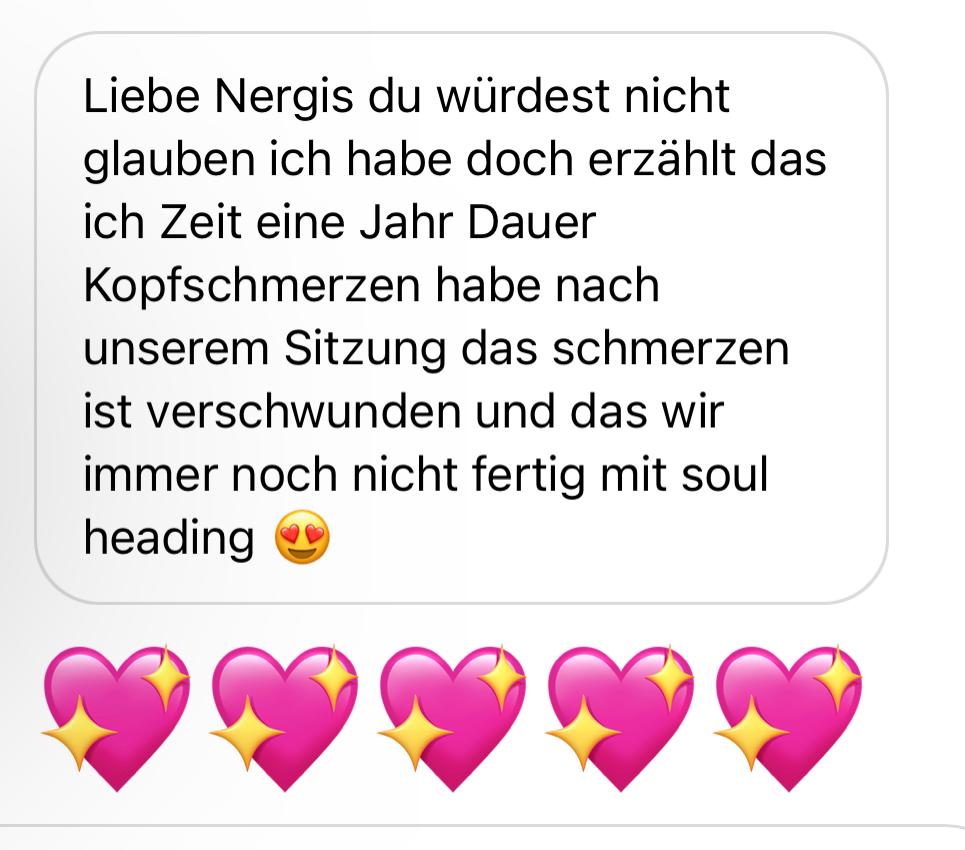The width and height of the screenshot is (965, 850).
Task: Tap the lower-left sparkle on the last heart
Action: 751,733
